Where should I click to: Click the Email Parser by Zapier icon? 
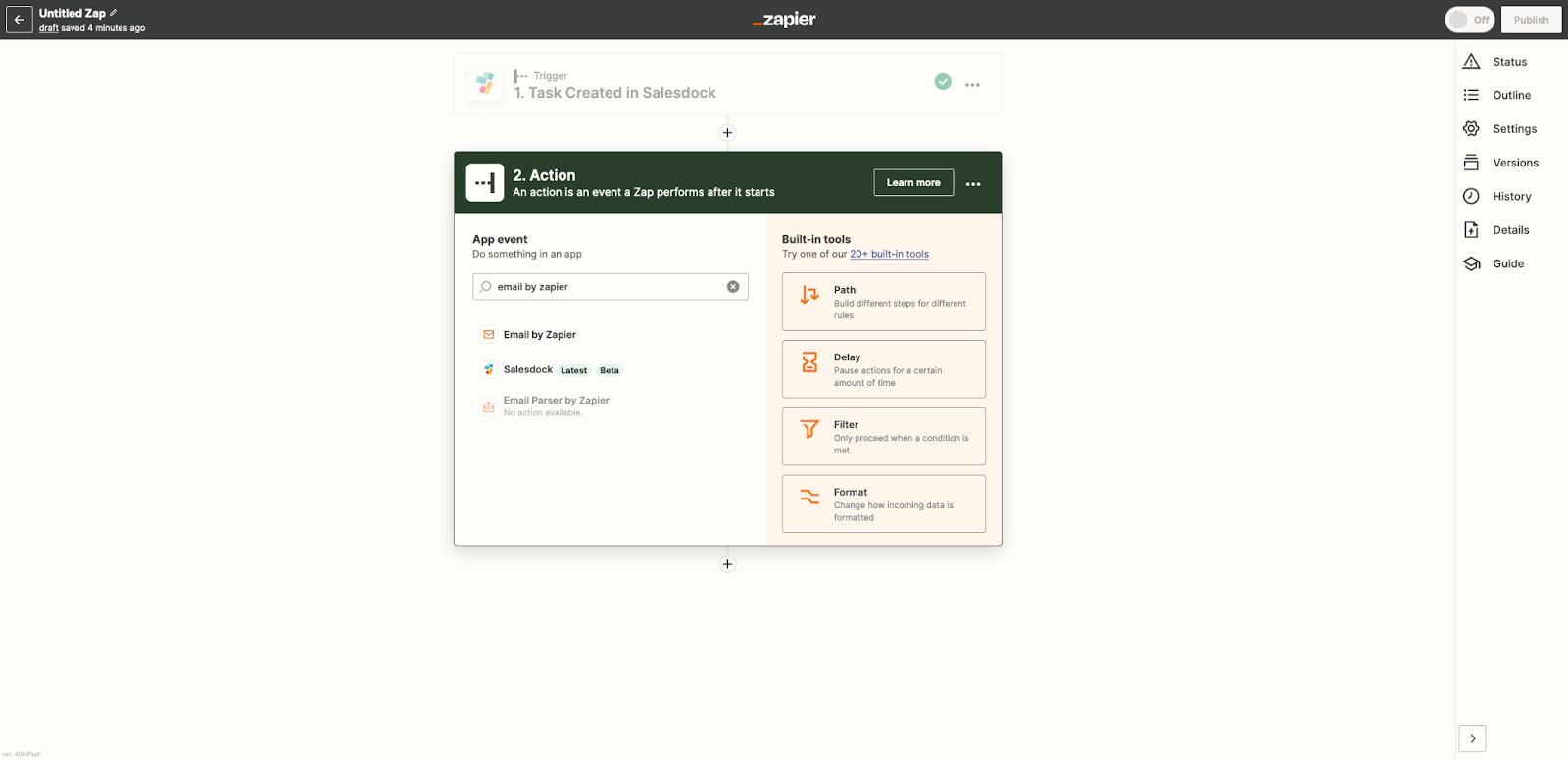[489, 406]
